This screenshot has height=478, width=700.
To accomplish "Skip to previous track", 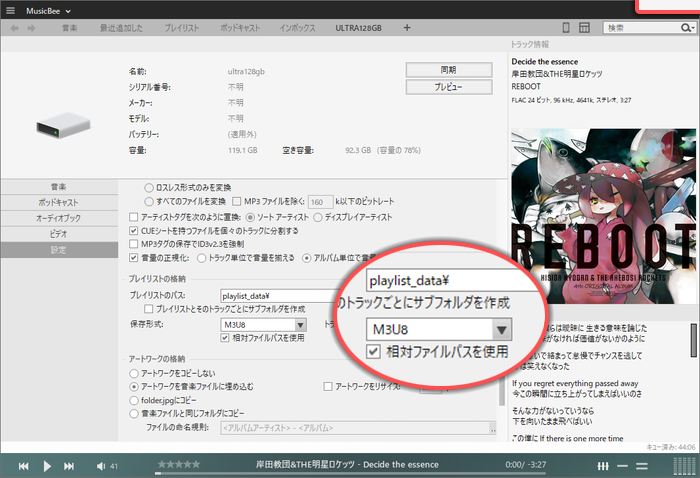I will pyautogui.click(x=24, y=466).
